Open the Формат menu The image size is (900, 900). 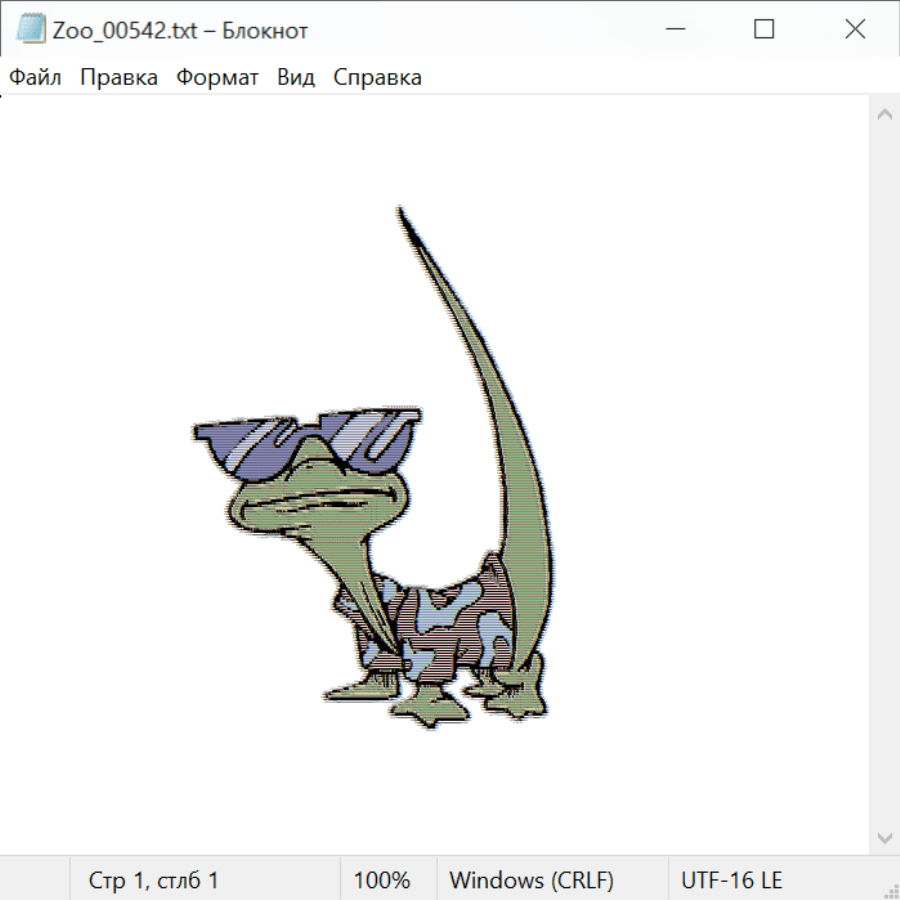(217, 78)
